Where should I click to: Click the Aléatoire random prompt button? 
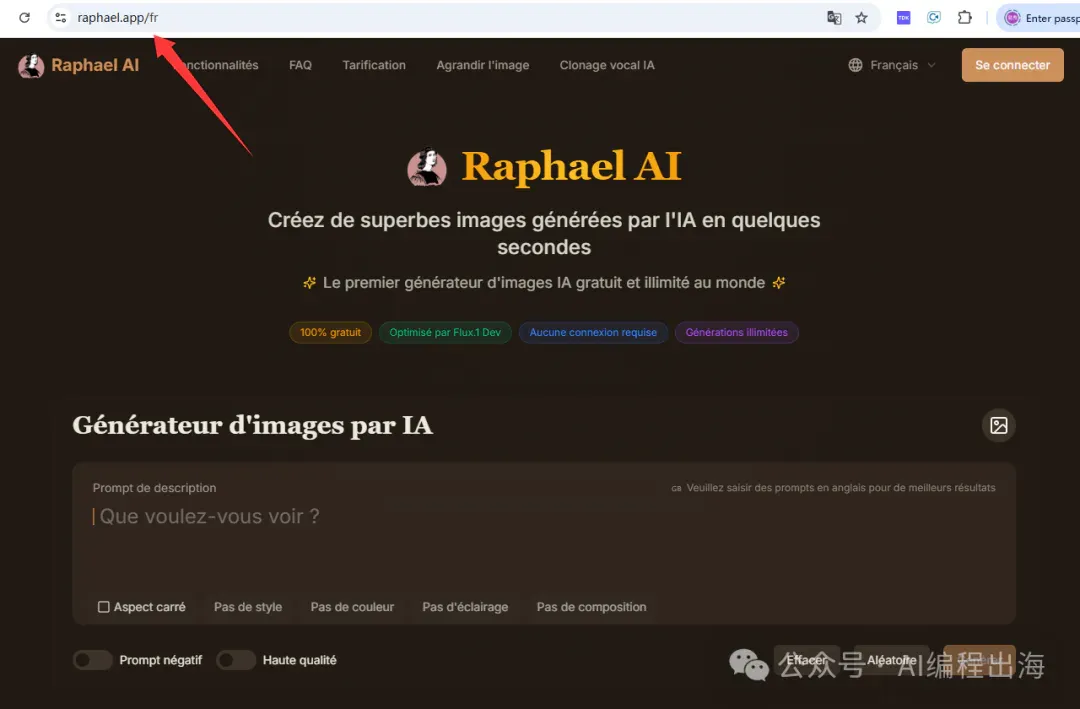(x=891, y=660)
